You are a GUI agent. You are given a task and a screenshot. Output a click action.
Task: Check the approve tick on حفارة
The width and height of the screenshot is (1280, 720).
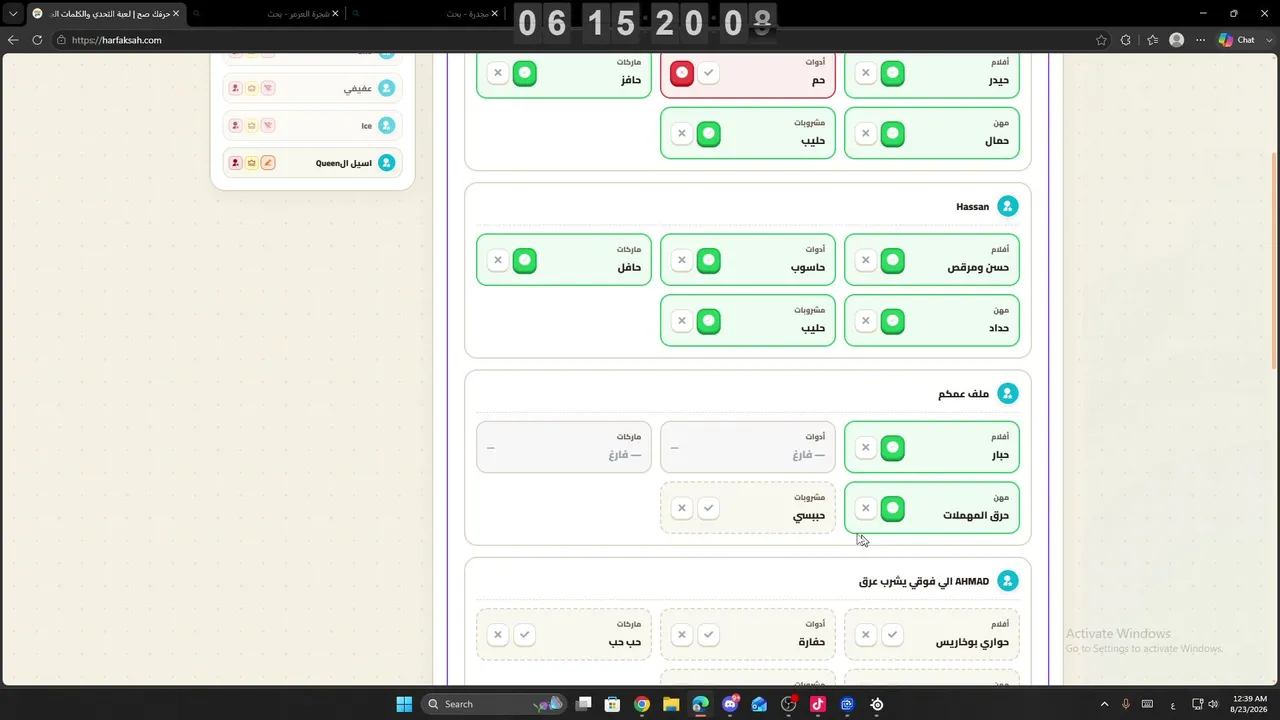(709, 635)
